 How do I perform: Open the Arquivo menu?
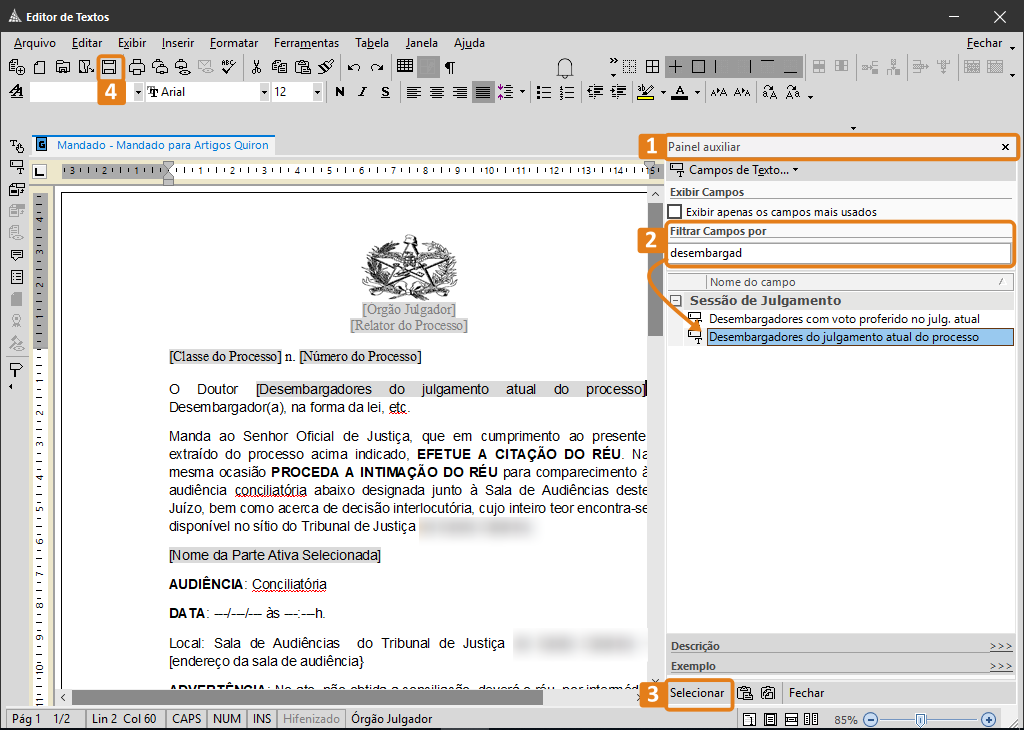35,43
